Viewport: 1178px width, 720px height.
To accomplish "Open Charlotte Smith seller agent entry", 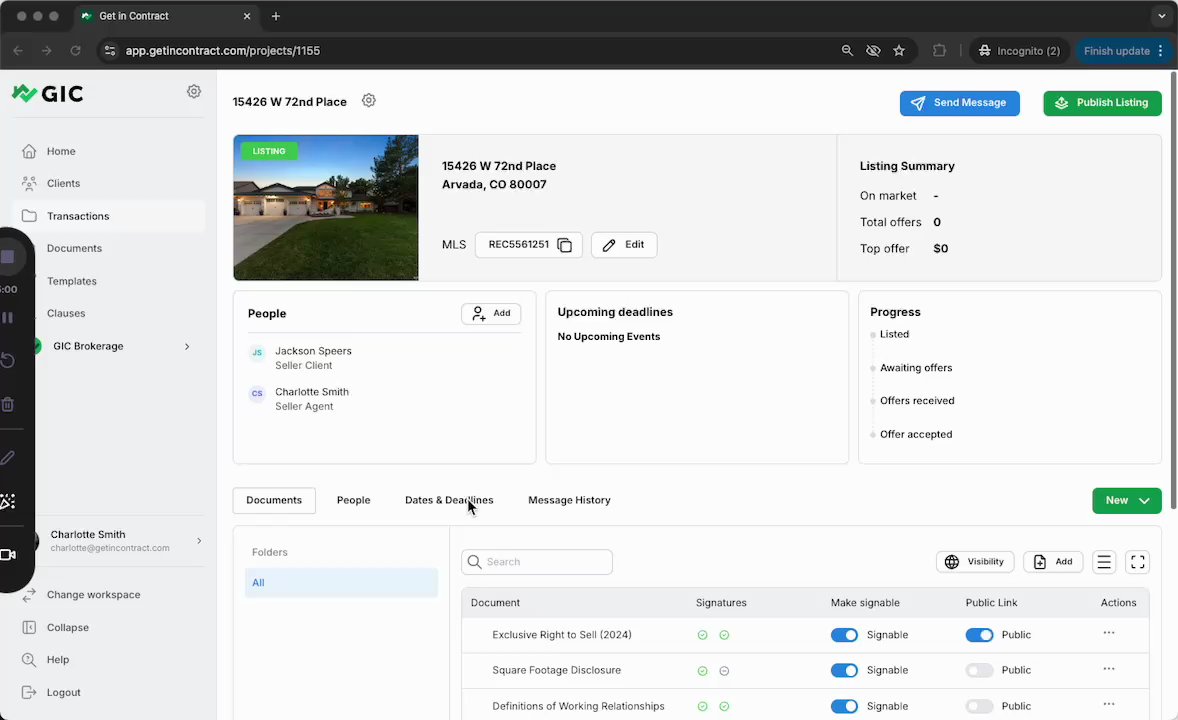I will (311, 399).
